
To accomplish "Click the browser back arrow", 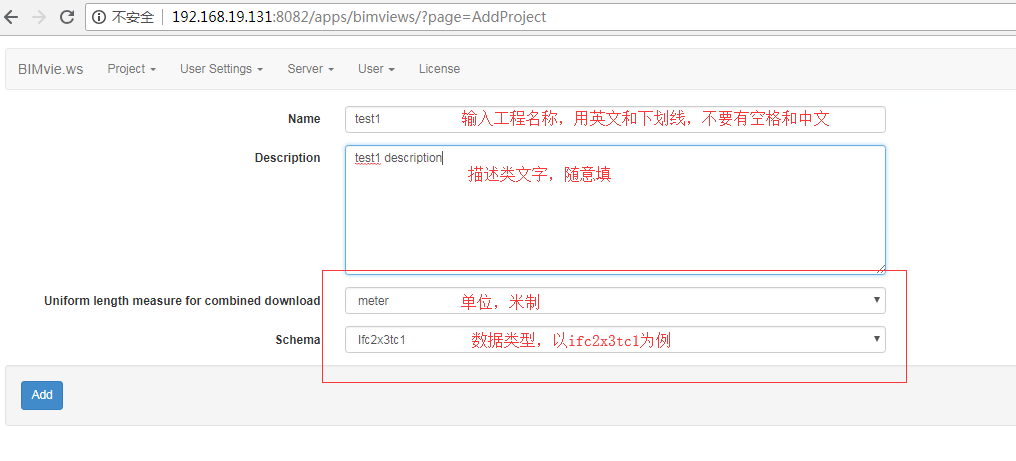I will (12, 17).
